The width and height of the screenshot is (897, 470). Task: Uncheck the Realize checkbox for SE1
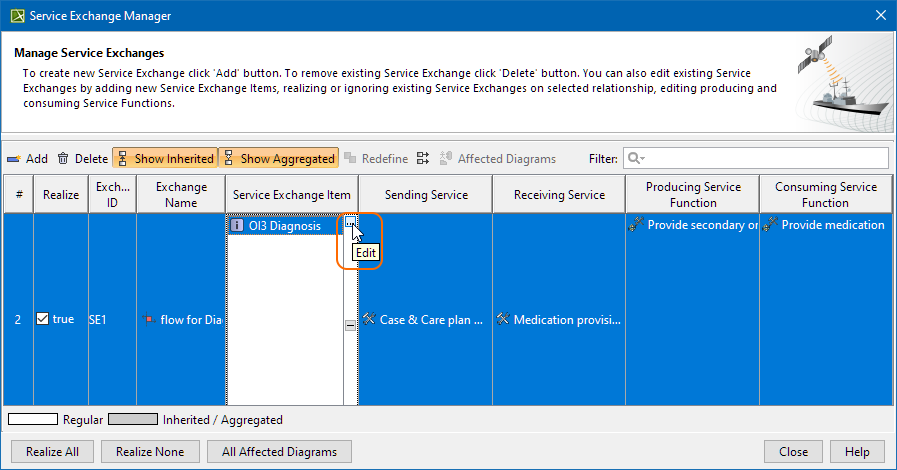(x=42, y=319)
